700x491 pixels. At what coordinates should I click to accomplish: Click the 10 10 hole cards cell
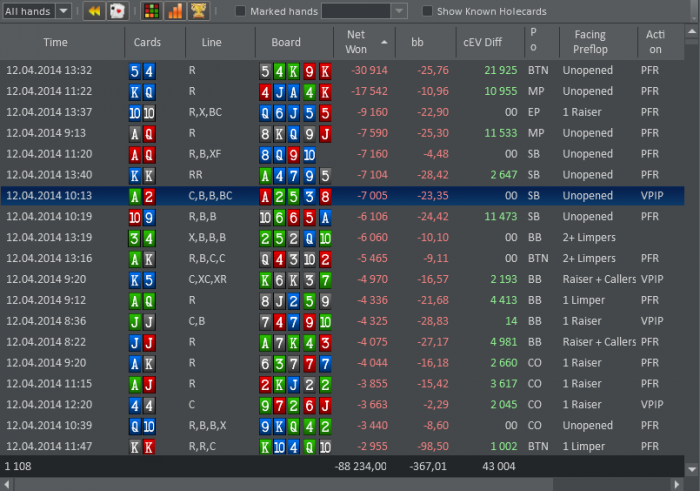tap(142, 113)
